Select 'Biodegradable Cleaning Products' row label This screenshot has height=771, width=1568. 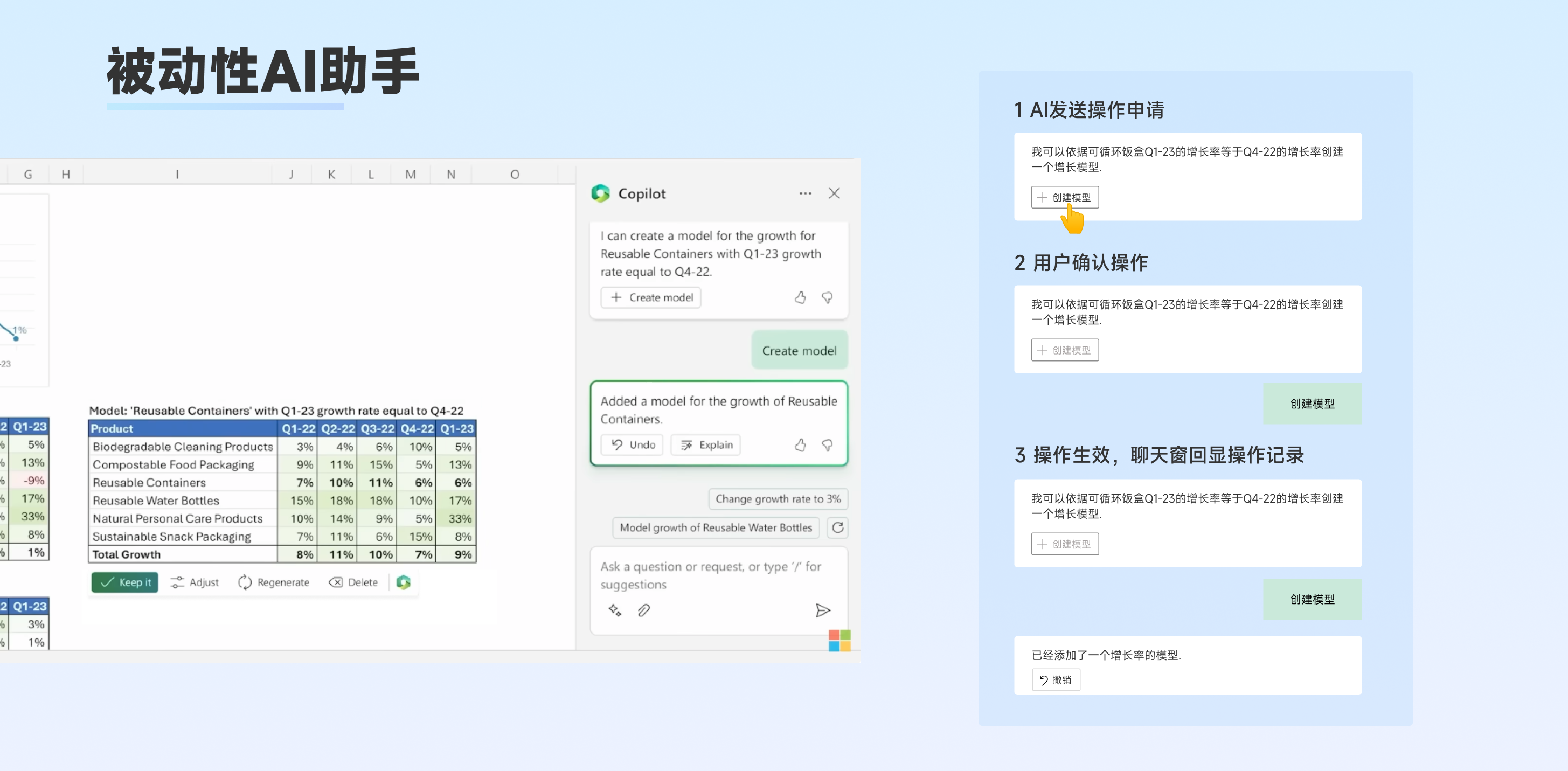pos(183,447)
